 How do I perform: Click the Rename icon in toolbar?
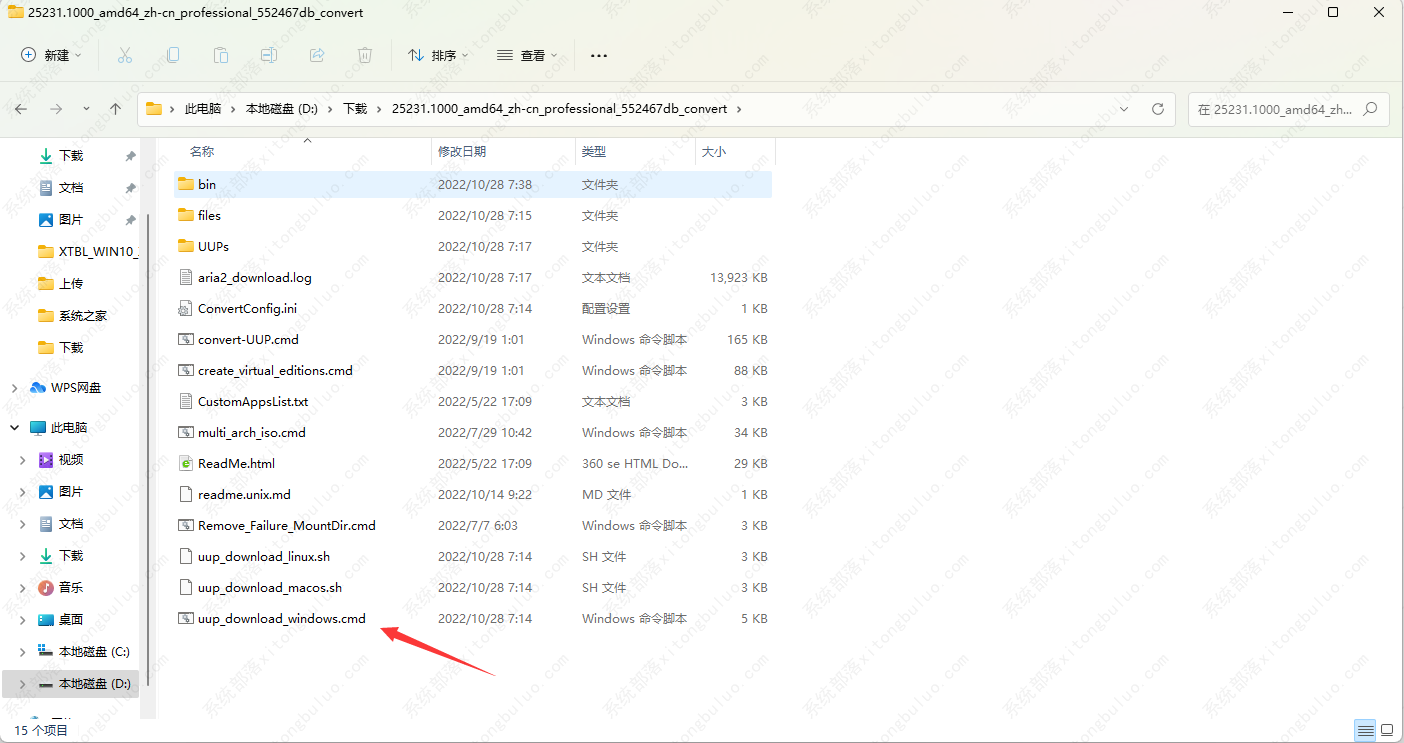pos(269,55)
